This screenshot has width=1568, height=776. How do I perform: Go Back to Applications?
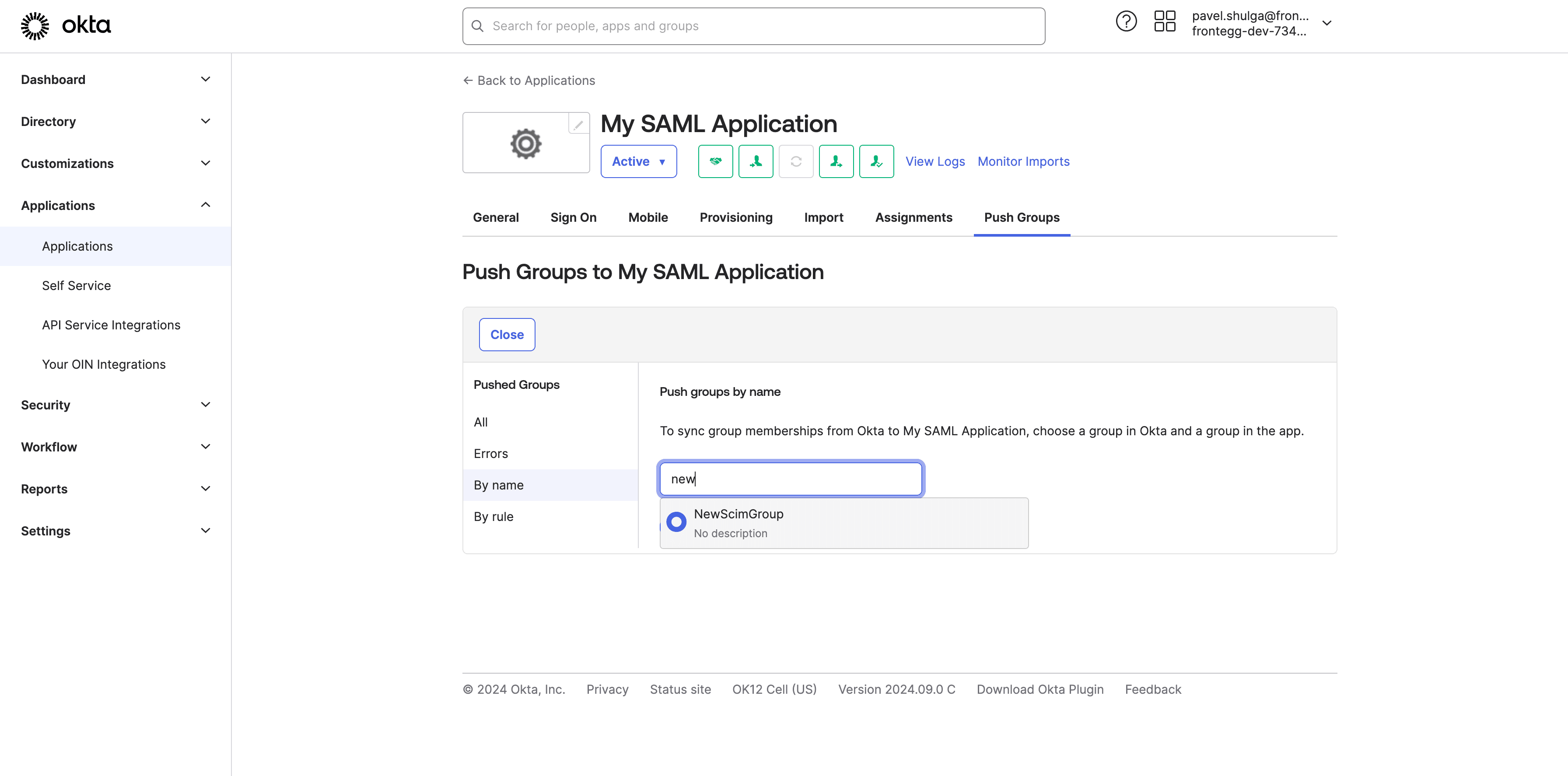click(x=528, y=80)
